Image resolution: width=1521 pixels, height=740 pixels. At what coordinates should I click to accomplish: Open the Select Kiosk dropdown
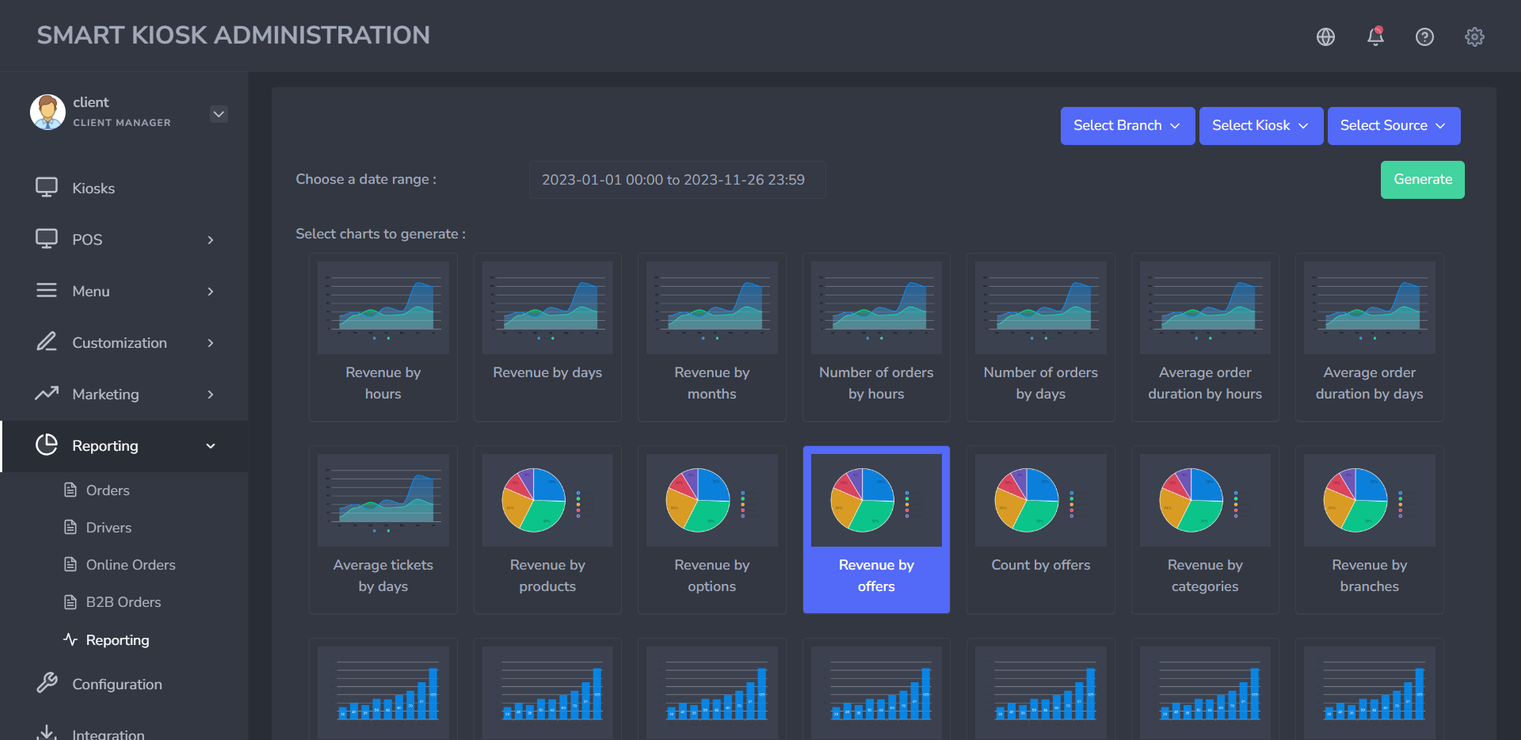[x=1260, y=126]
